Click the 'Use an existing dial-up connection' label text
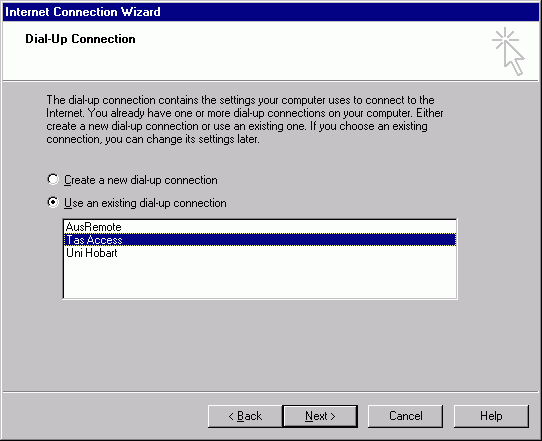 145,203
